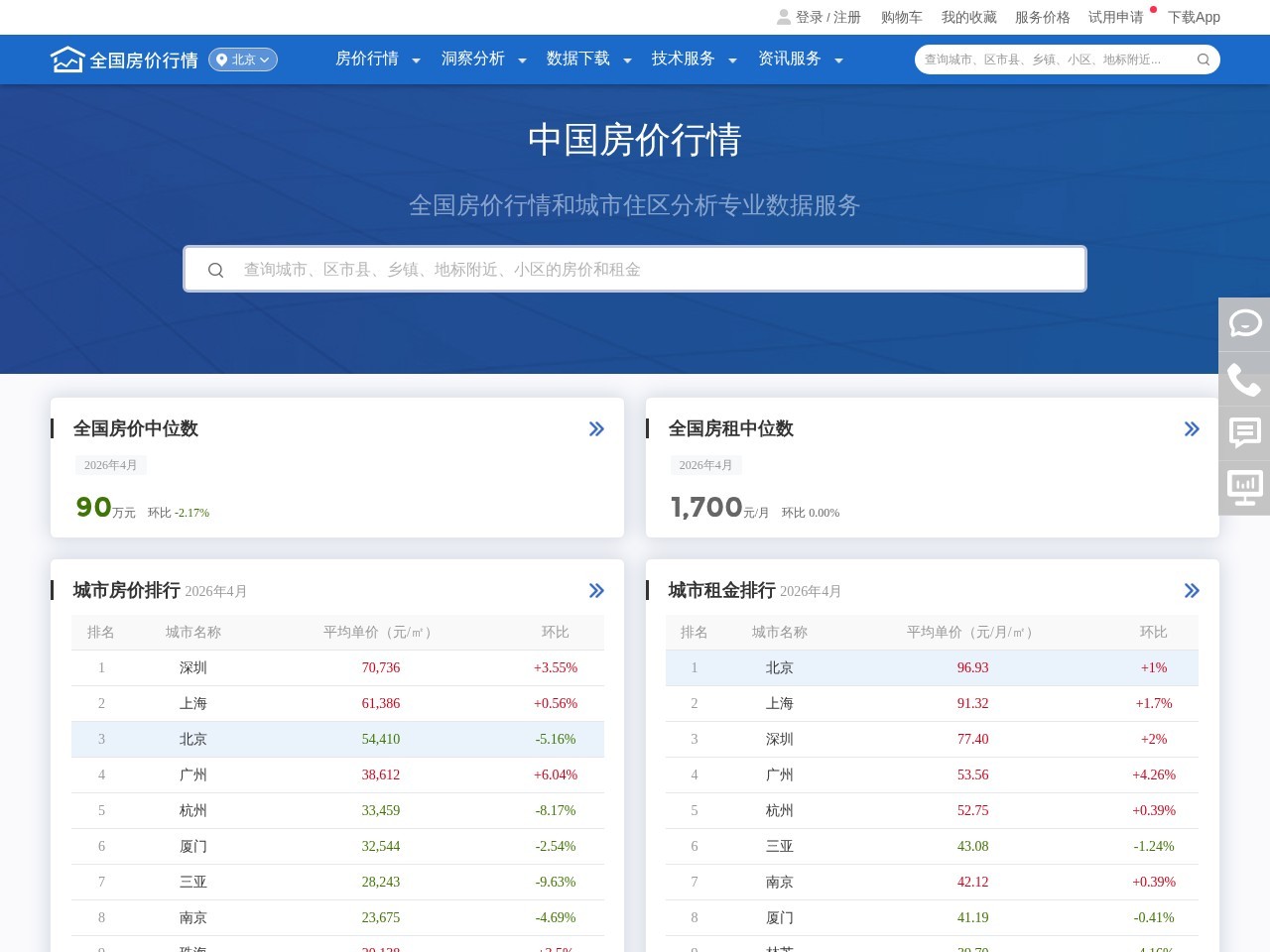Screen dimensions: 1270x952
Task: Click 广州 in the house price ranking
Action: [x=193, y=774]
